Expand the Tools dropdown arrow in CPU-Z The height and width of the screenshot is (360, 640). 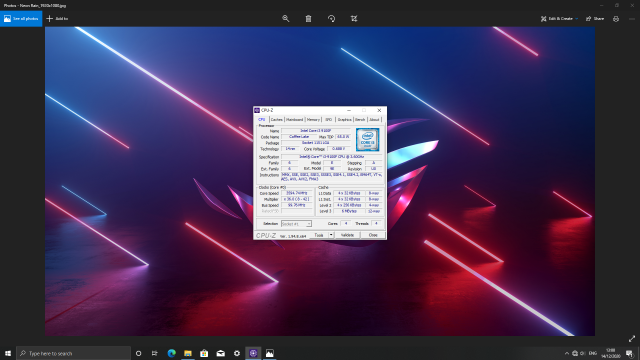pyautogui.click(x=331, y=235)
